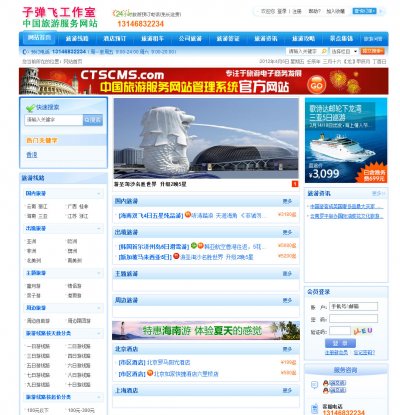Click the red slide number indicator
Screen dimensions: 400x415
point(295,184)
